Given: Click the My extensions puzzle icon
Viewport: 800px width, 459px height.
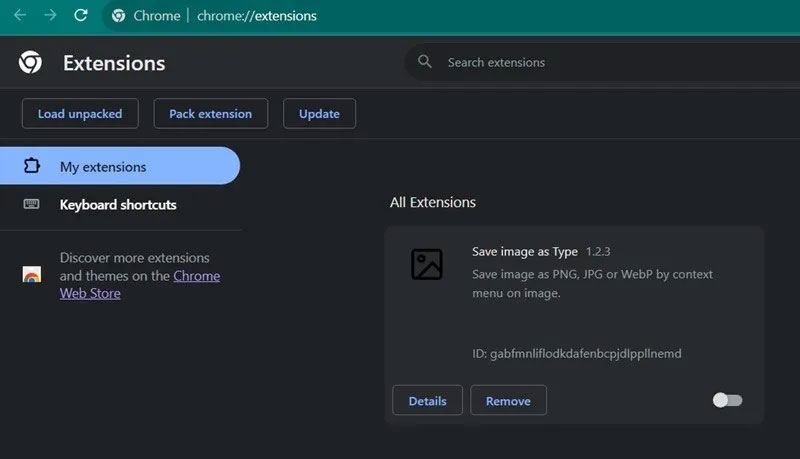Looking at the screenshot, I should click(32, 166).
